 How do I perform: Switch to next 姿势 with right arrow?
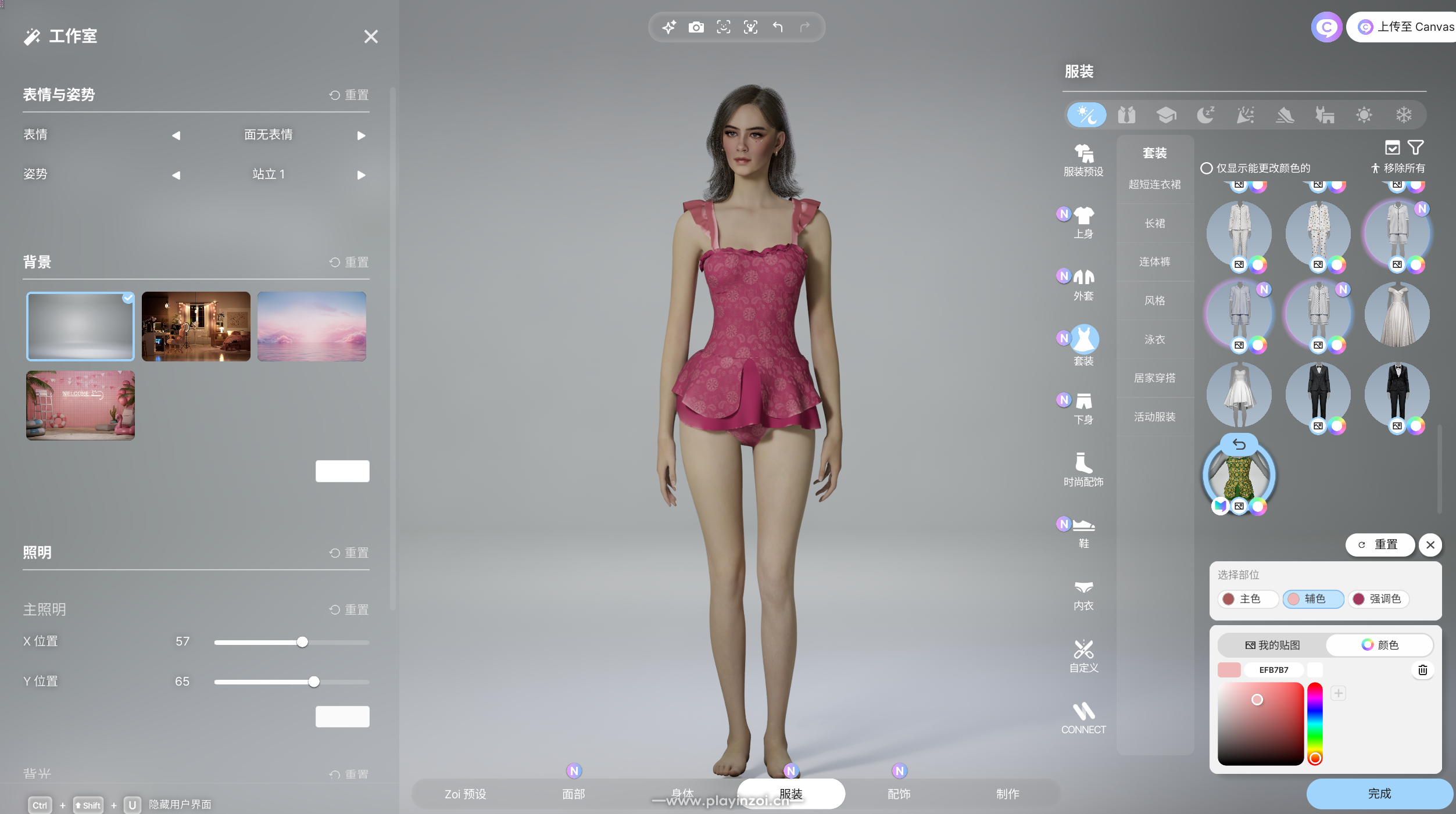[361, 175]
